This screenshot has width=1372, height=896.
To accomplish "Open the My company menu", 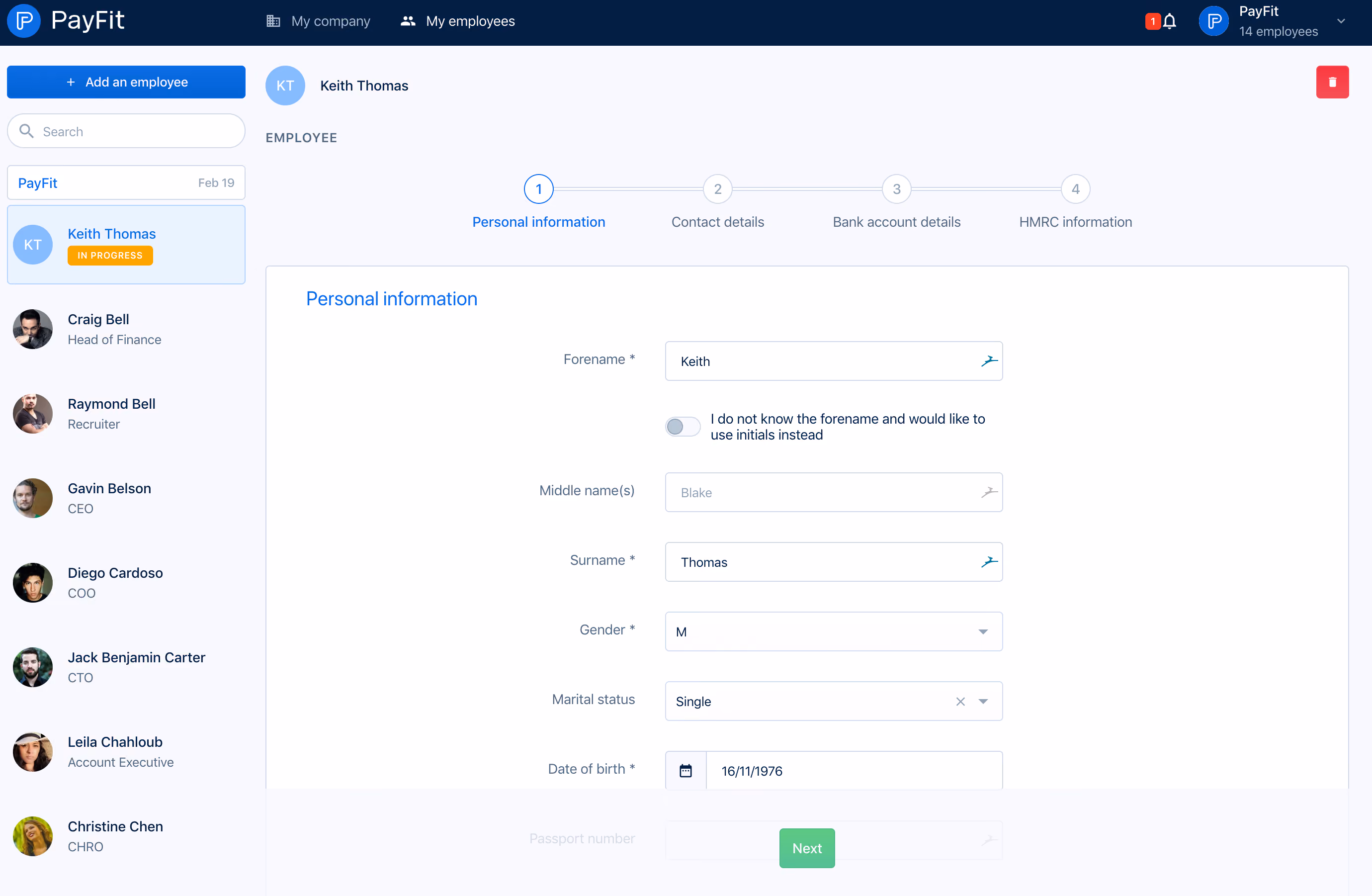I will click(x=318, y=21).
